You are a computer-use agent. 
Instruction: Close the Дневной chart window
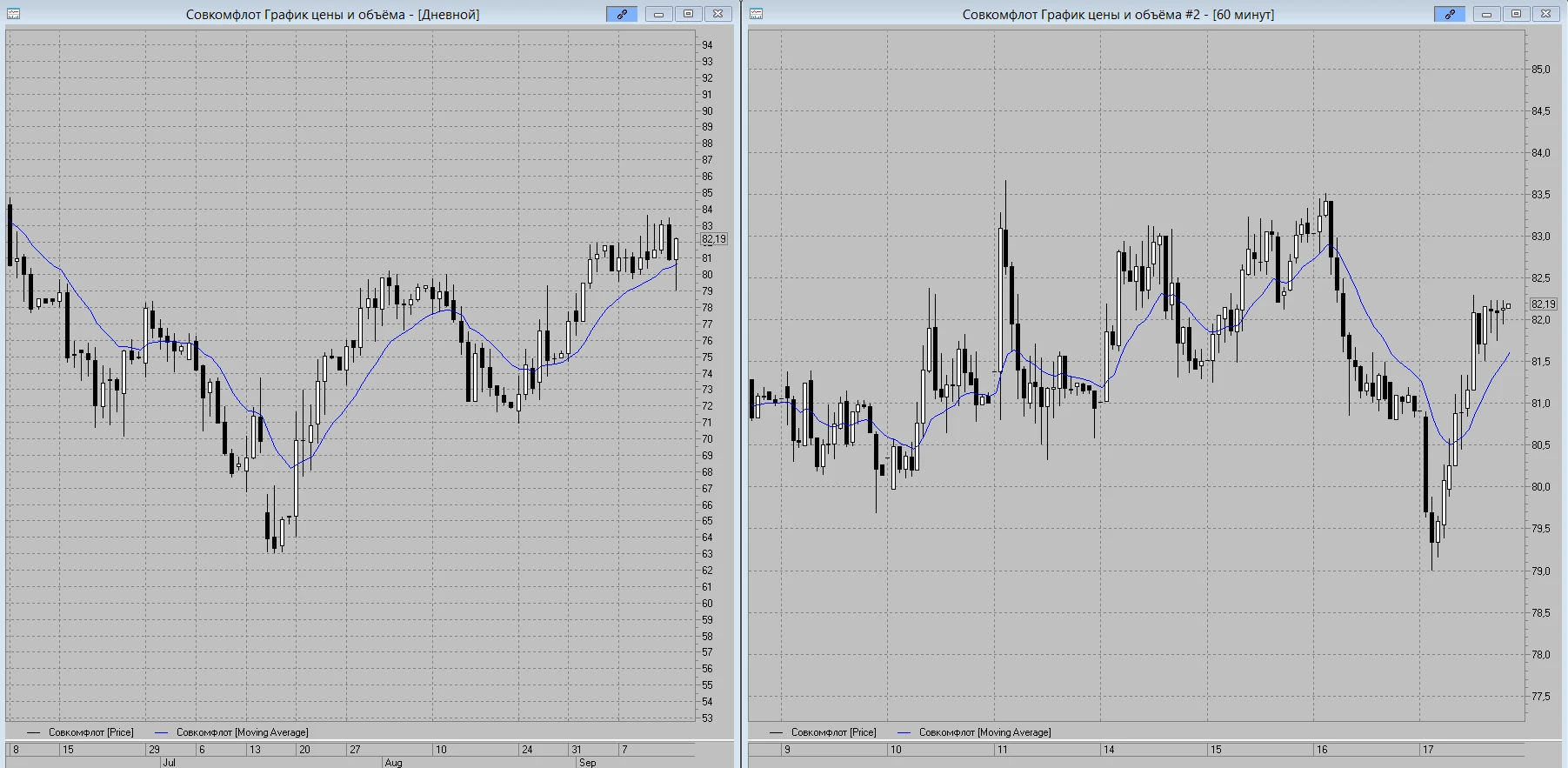pos(717,14)
